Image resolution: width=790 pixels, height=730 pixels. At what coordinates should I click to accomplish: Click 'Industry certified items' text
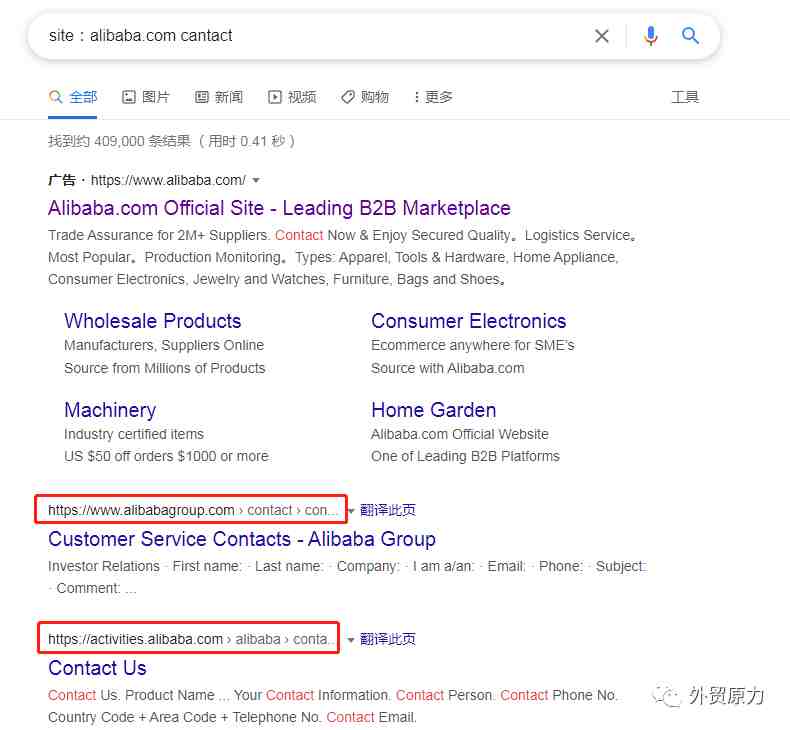[134, 434]
